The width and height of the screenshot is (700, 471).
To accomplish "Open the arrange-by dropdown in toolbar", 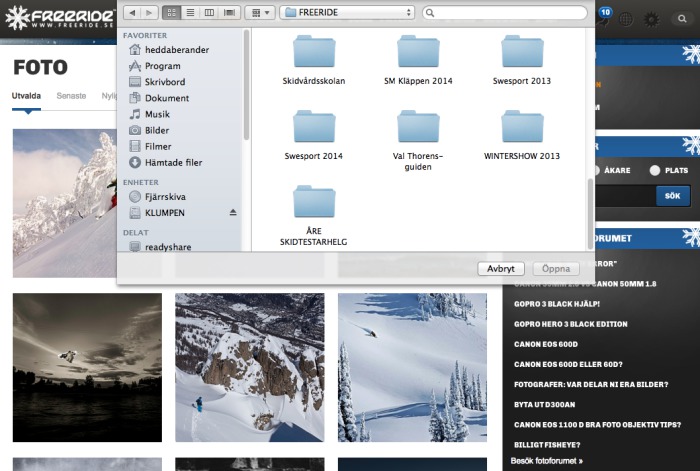I will 259,13.
